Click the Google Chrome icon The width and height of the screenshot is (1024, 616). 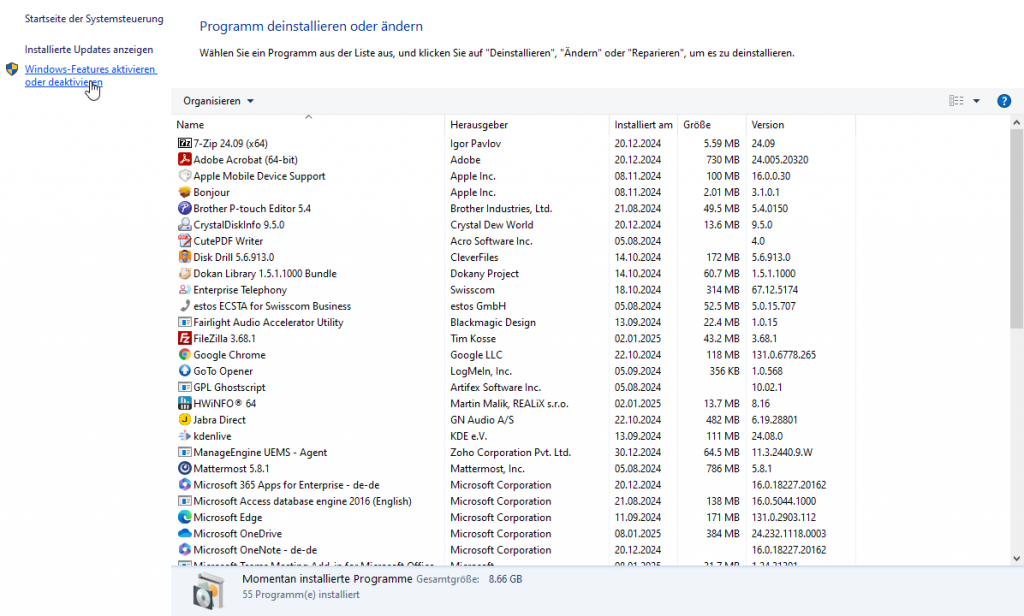point(185,355)
